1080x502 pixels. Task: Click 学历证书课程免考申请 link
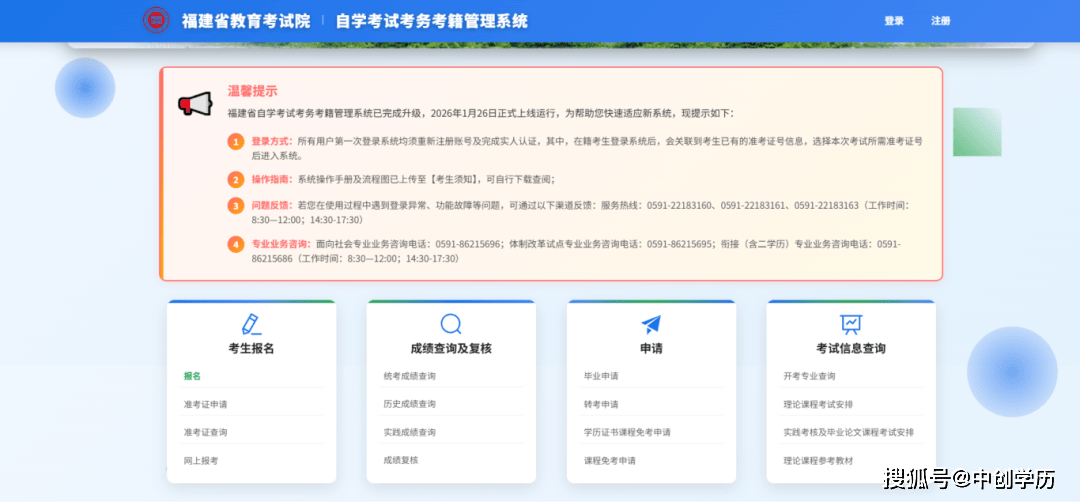627,432
